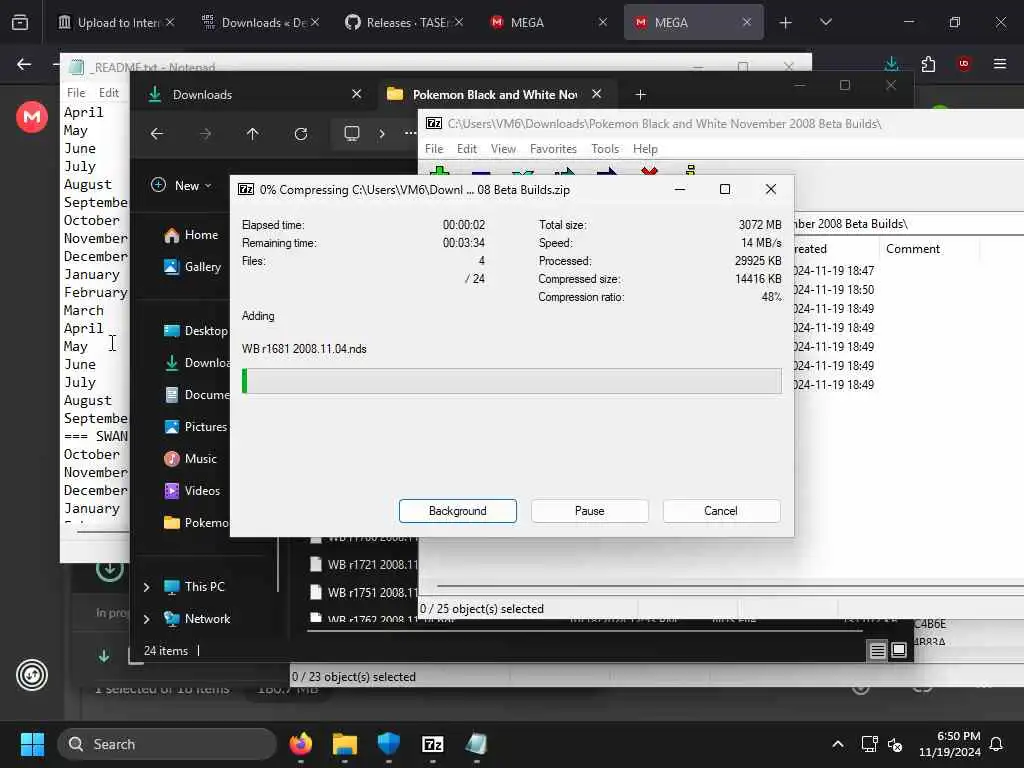List all browser tabs dropdown

(826, 22)
